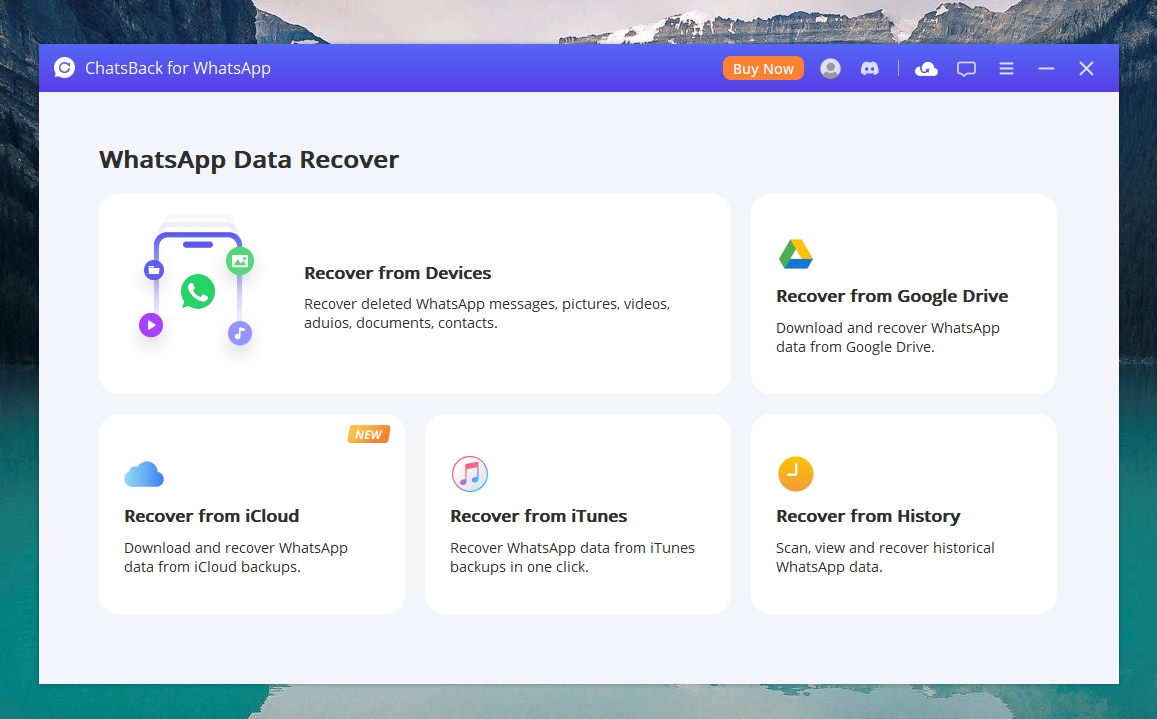Click 'Recover deleted WhatsApp messages' description text
Screen dimensions: 1157x719
[487, 313]
